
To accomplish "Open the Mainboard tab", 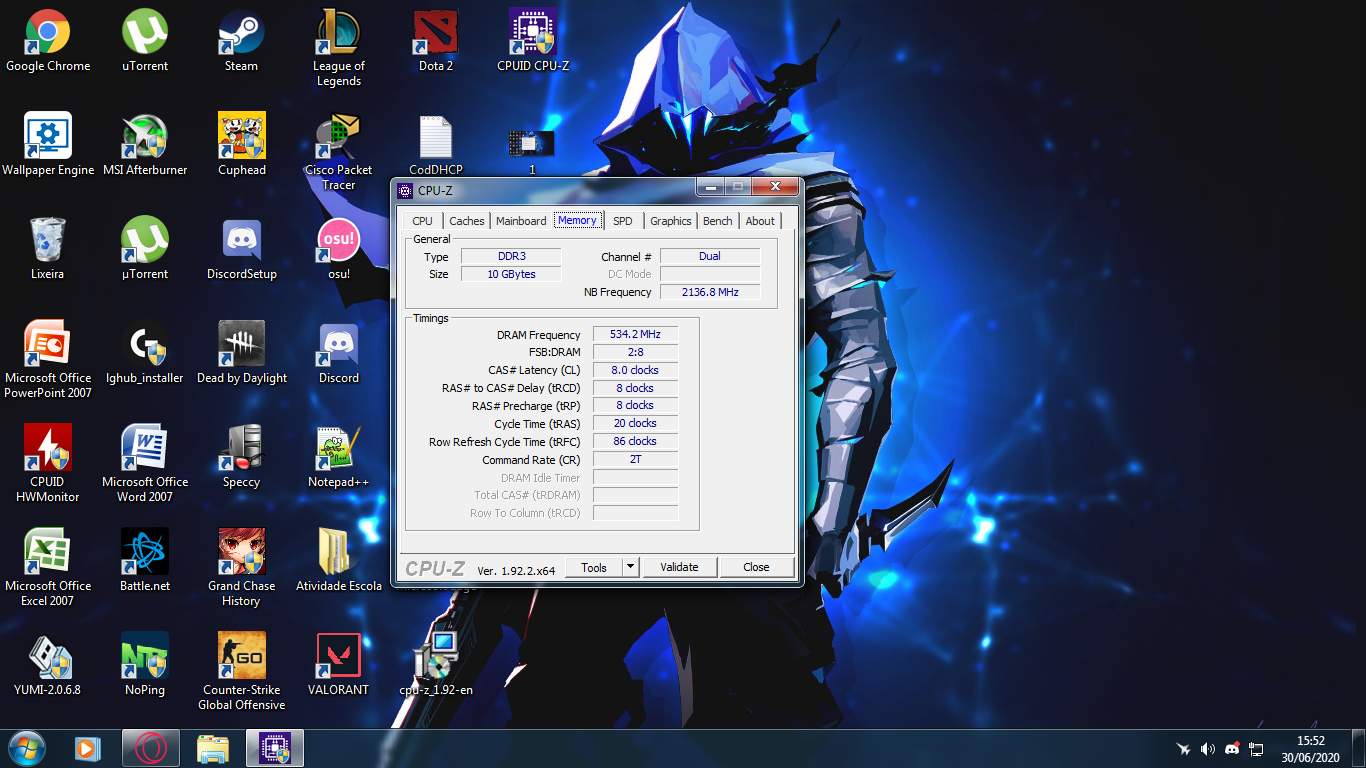I will coord(521,221).
